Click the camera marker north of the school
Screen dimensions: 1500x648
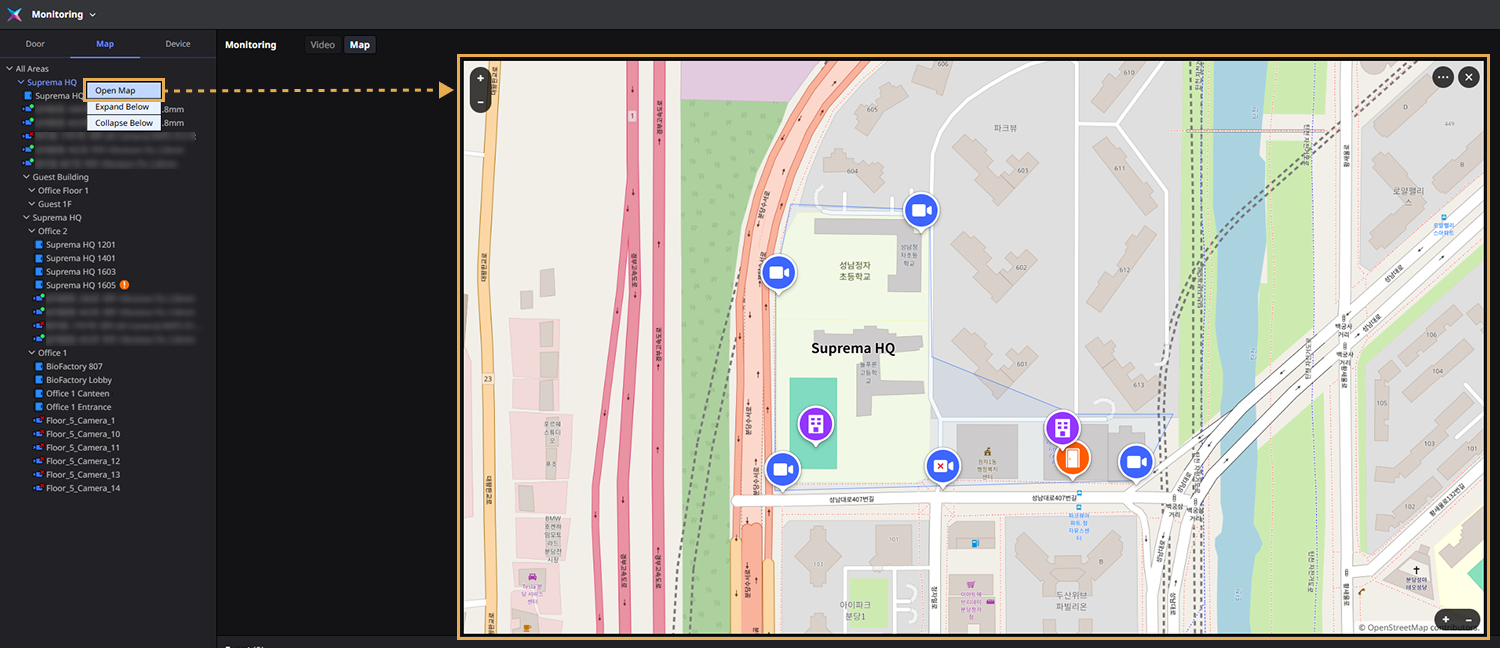pyautogui.click(x=921, y=211)
